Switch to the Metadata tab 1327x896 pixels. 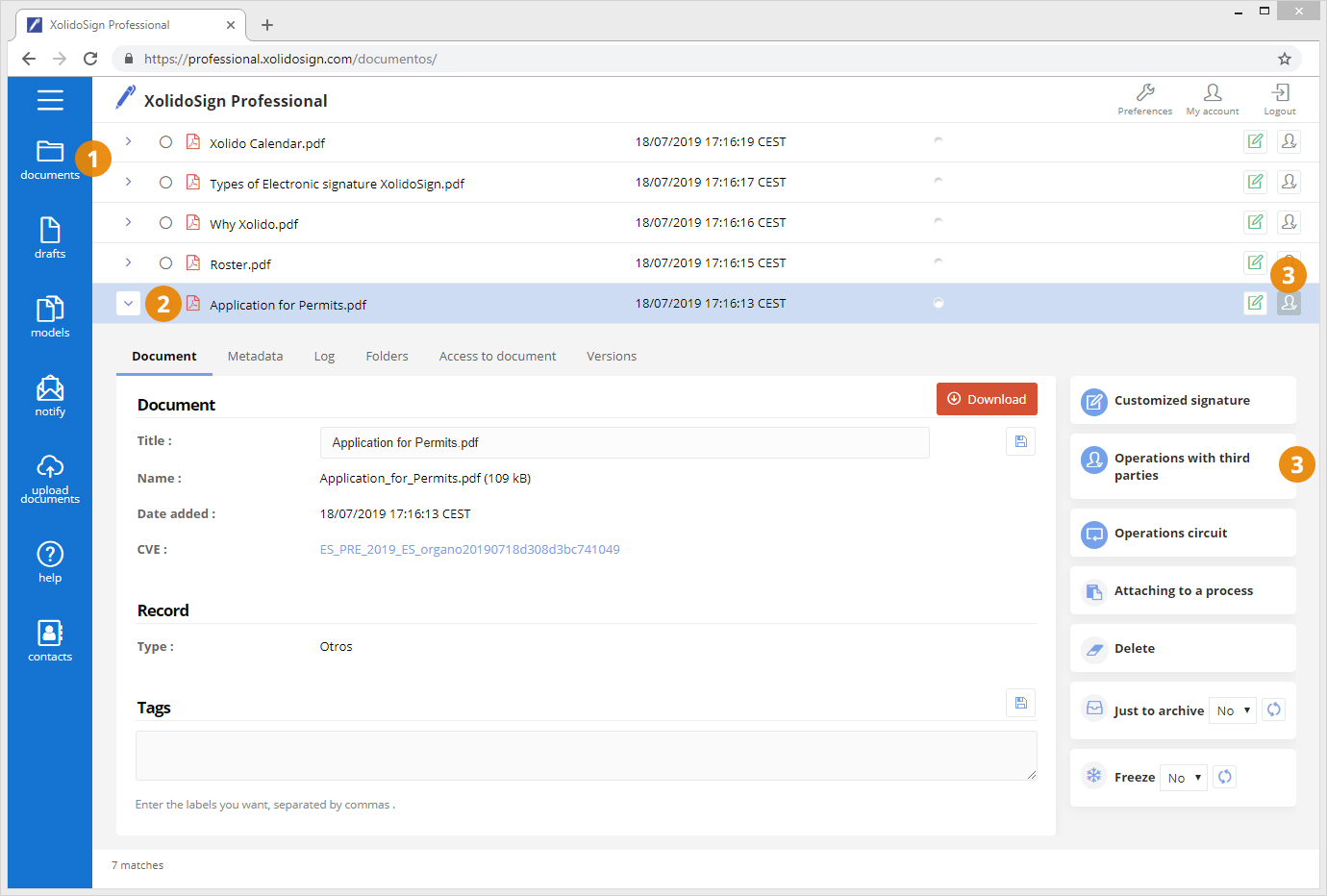[x=255, y=357]
